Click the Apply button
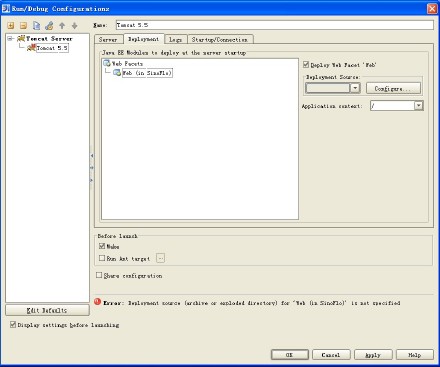This screenshot has height=367, width=440. (373, 355)
